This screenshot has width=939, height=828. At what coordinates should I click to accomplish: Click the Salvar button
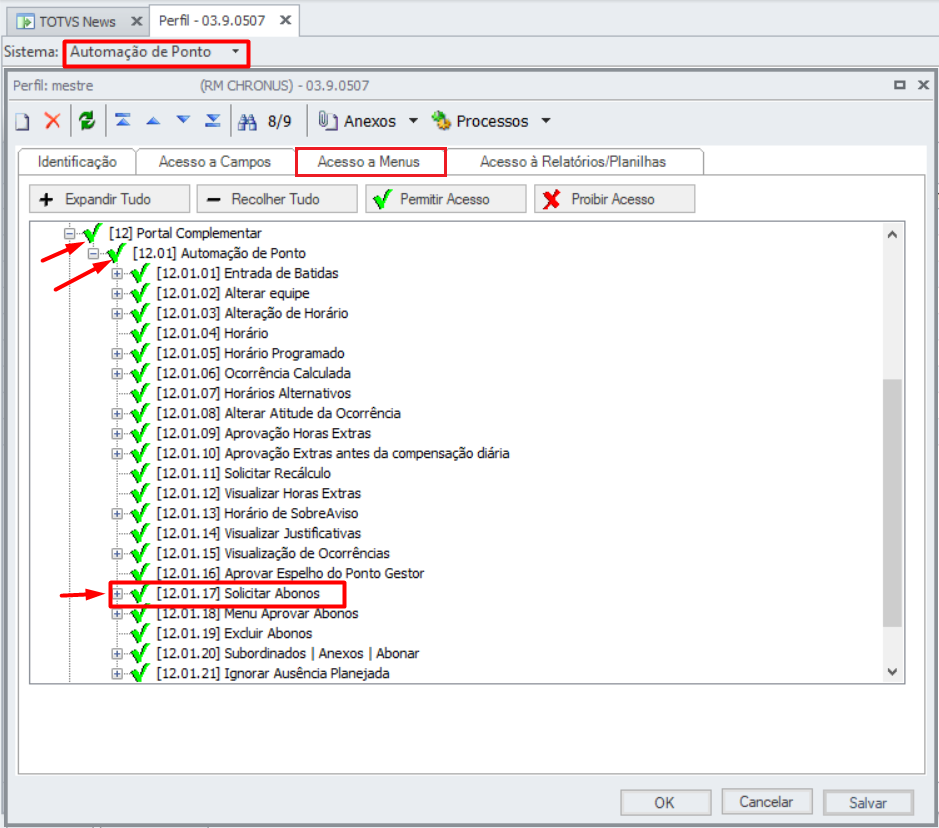click(x=868, y=802)
